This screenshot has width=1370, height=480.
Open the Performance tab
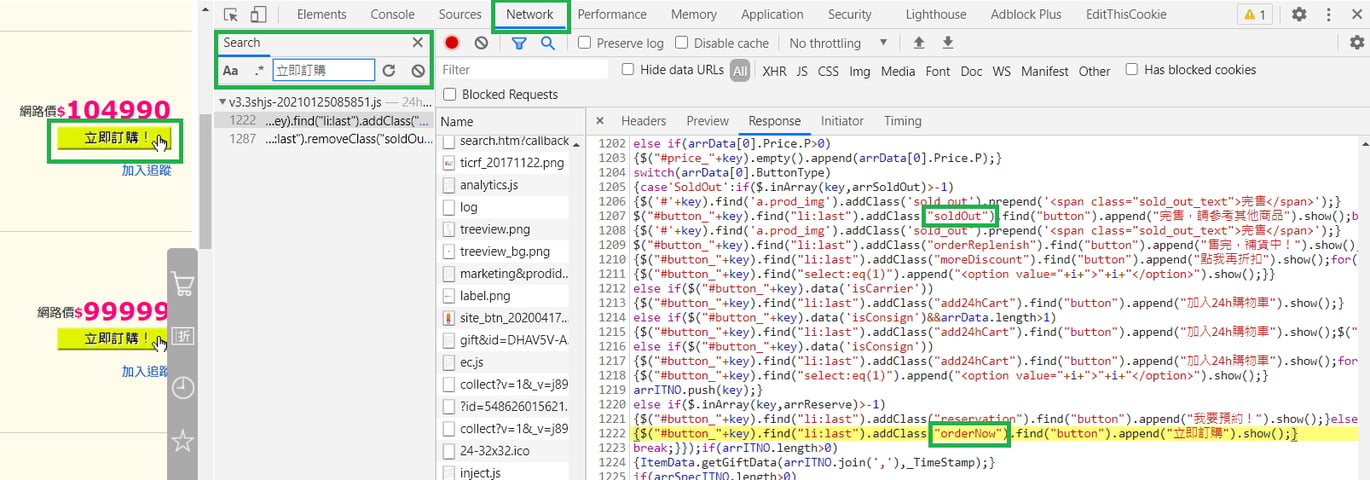(612, 14)
